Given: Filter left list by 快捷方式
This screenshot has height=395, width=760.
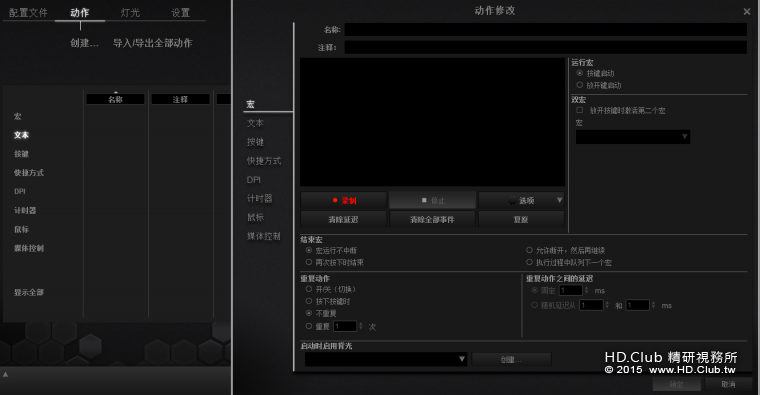Looking at the screenshot, I should (29, 173).
